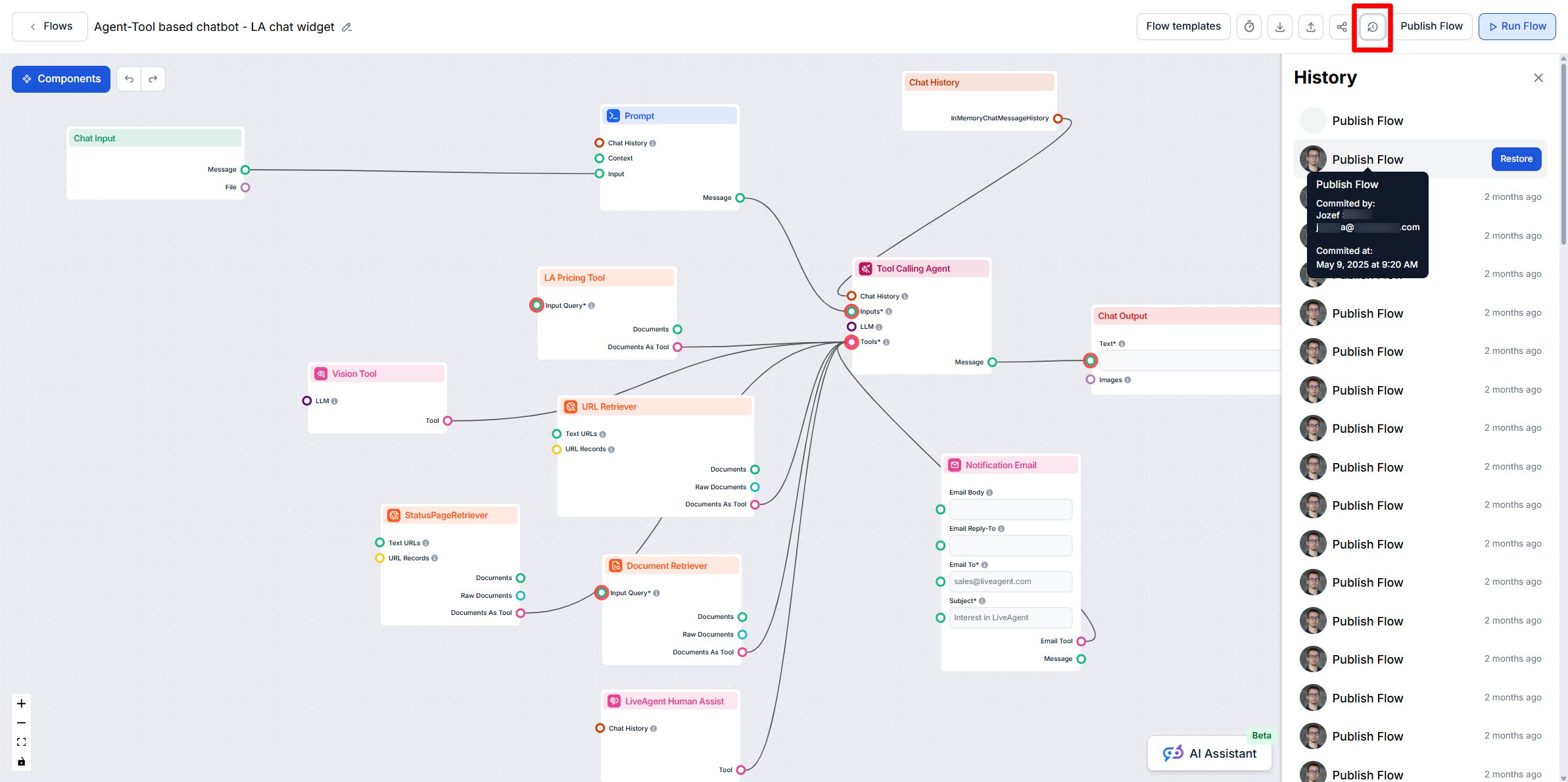1568x782 pixels.
Task: Open the version history panel
Action: [x=1372, y=26]
